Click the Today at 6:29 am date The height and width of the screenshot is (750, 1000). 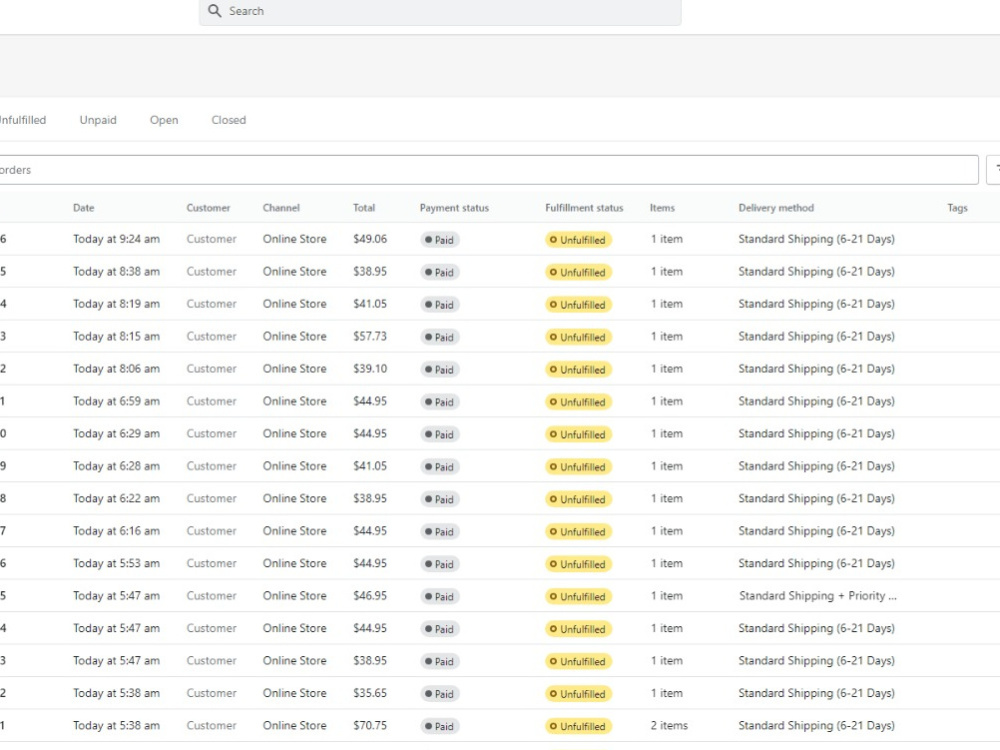pos(117,434)
